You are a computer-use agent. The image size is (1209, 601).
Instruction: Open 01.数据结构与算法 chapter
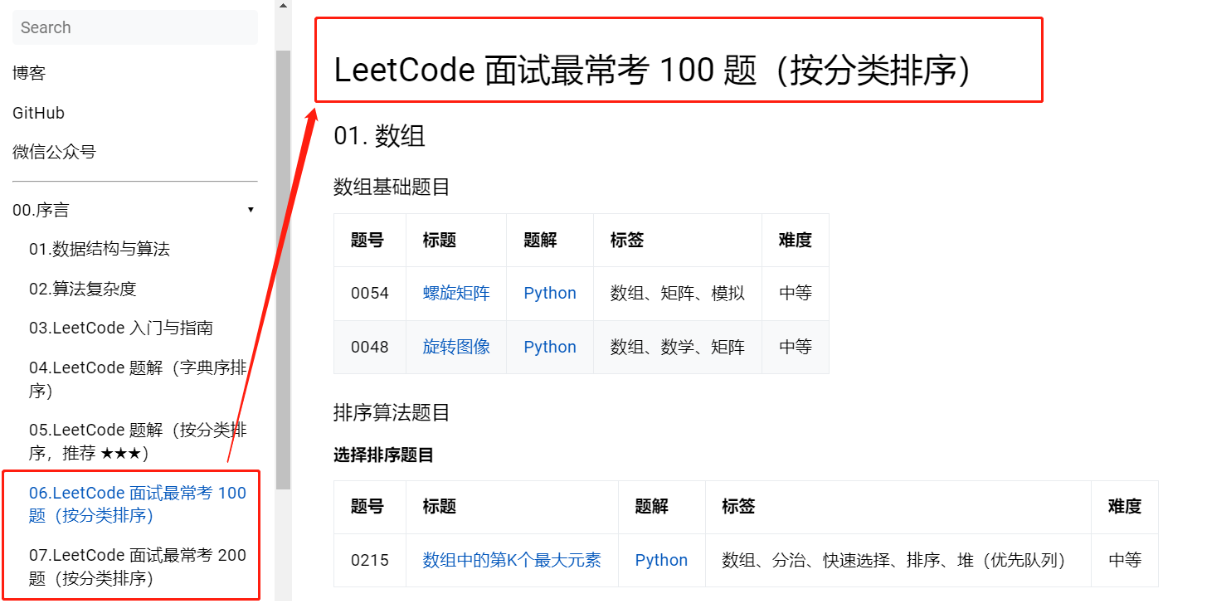click(99, 249)
